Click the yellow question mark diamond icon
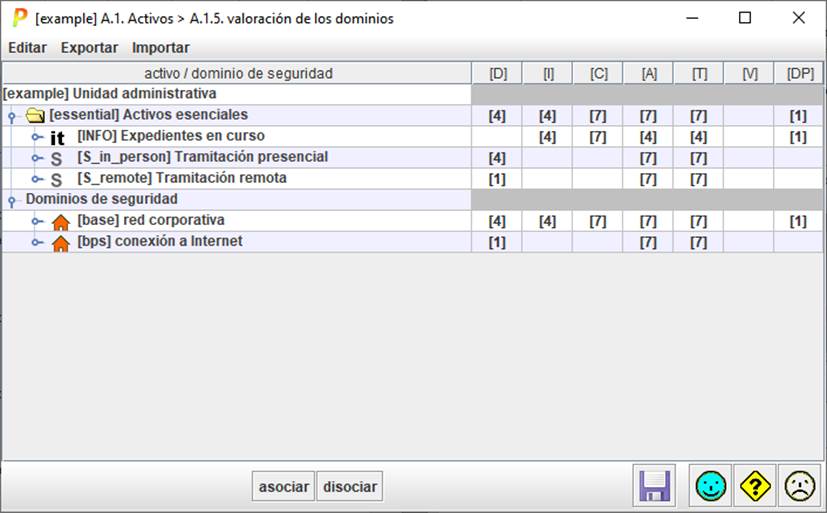 tap(755, 486)
